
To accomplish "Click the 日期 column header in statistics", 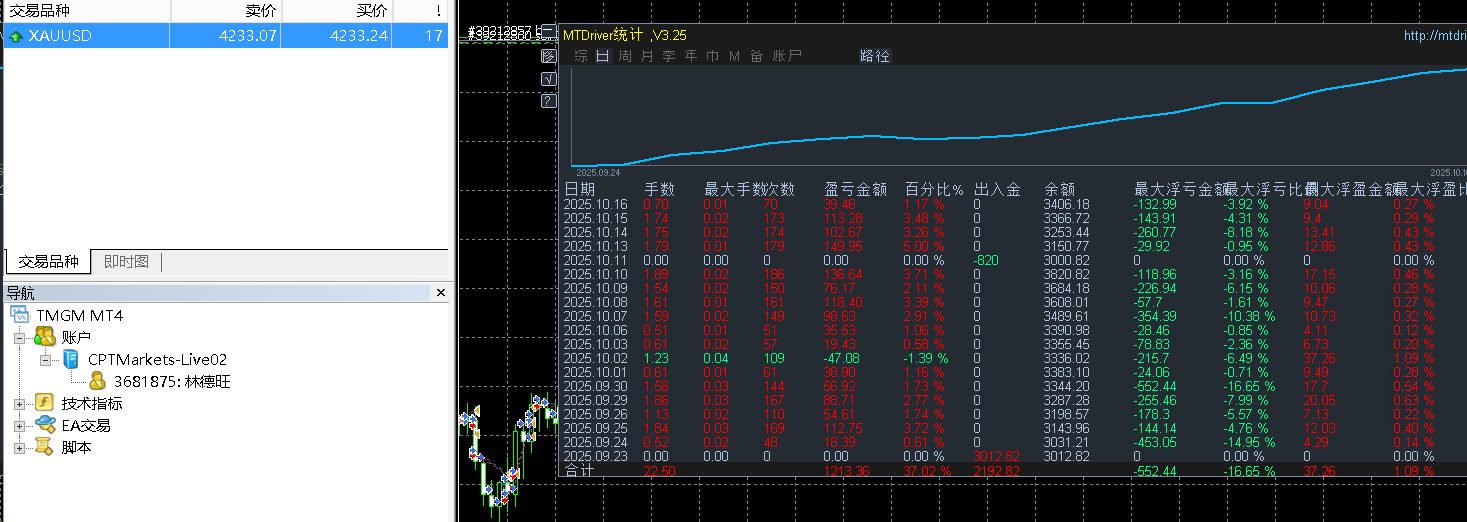I will pyautogui.click(x=580, y=189).
